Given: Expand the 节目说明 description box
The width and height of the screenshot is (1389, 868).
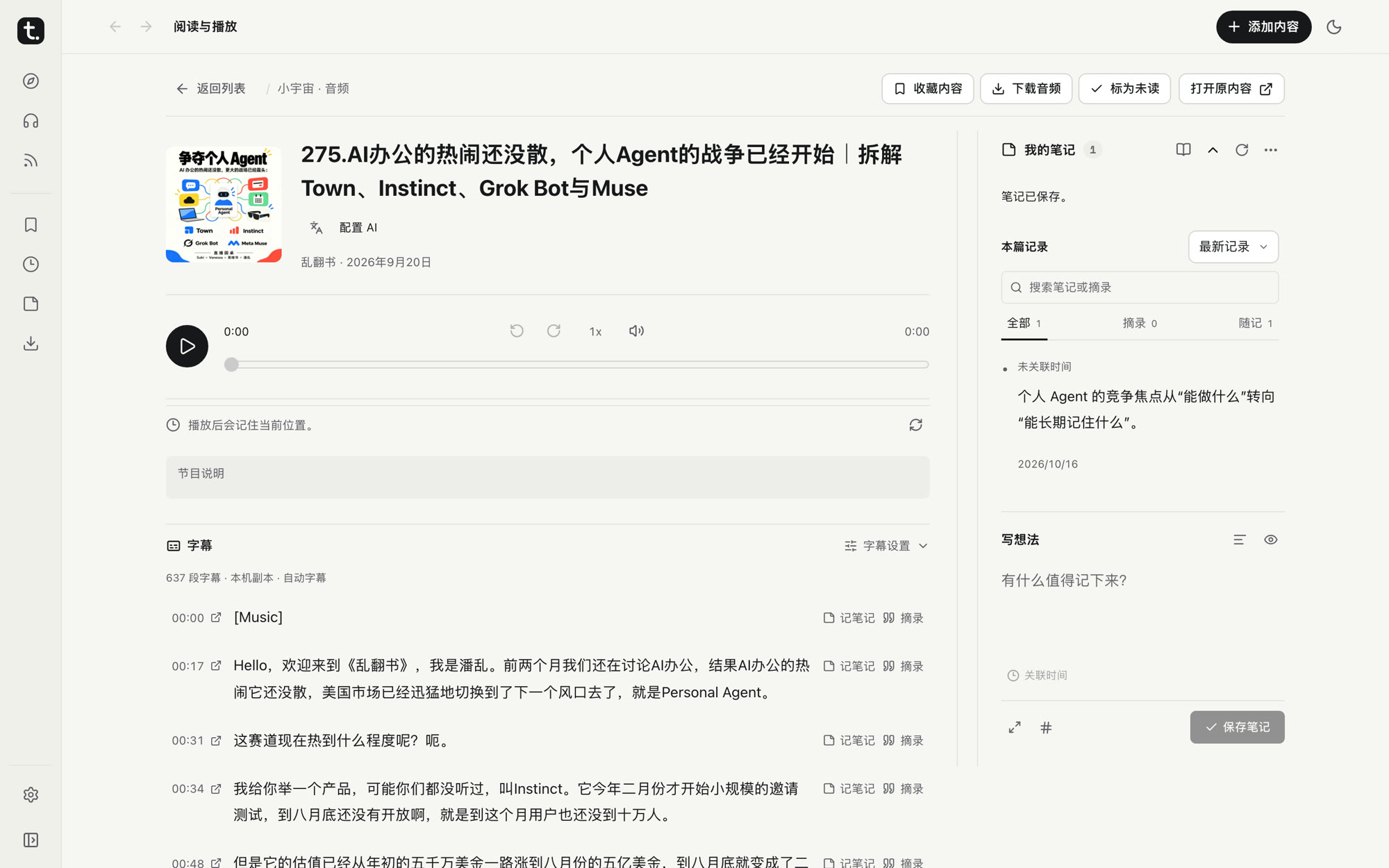Looking at the screenshot, I should tap(547, 477).
